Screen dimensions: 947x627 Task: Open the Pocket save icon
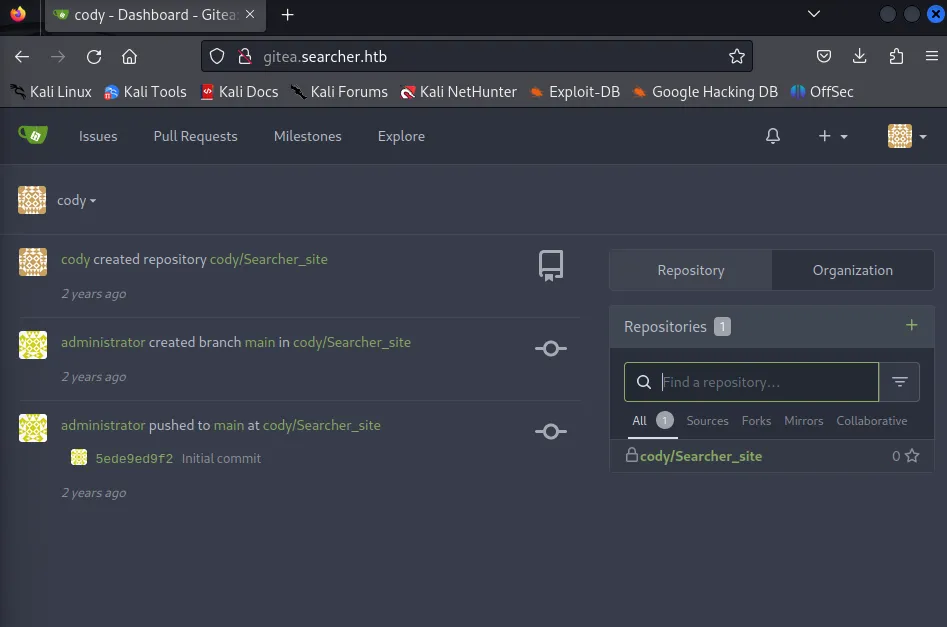point(824,57)
